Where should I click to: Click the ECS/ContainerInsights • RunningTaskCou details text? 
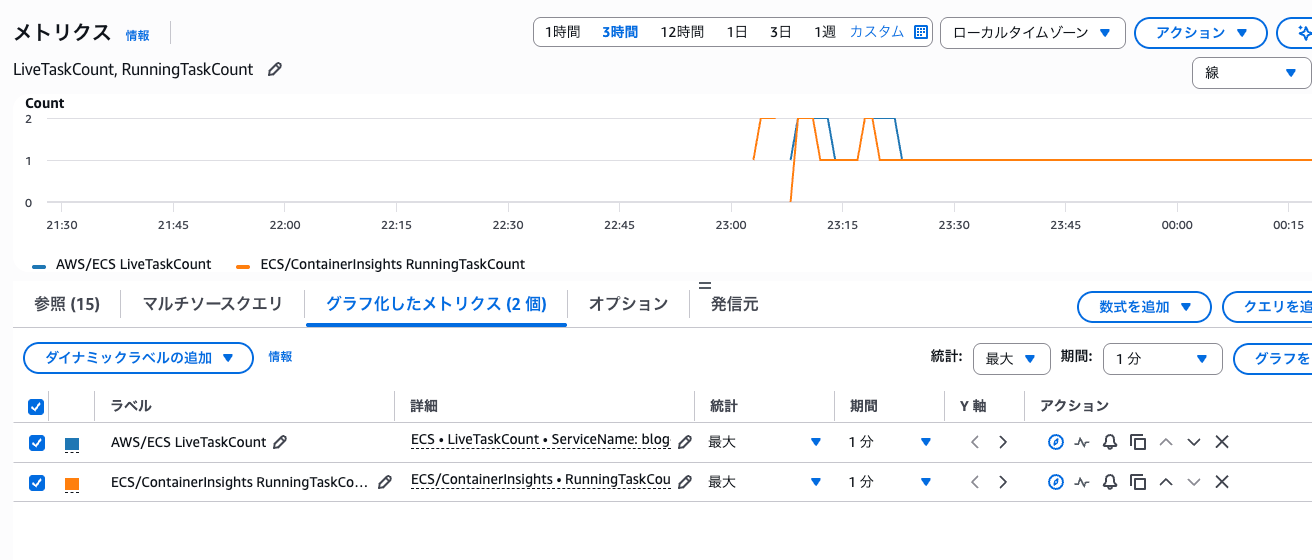pos(540,480)
